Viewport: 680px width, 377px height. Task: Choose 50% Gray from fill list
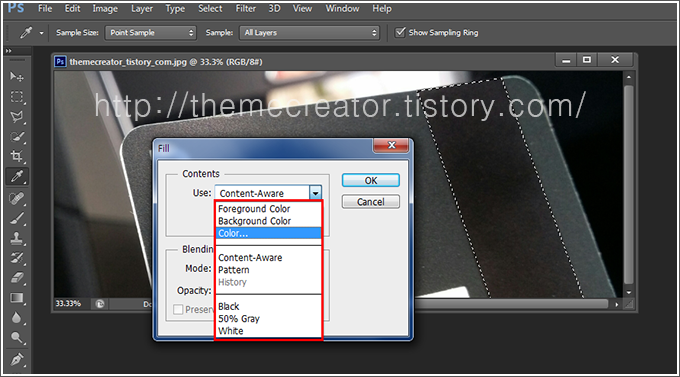(268, 318)
